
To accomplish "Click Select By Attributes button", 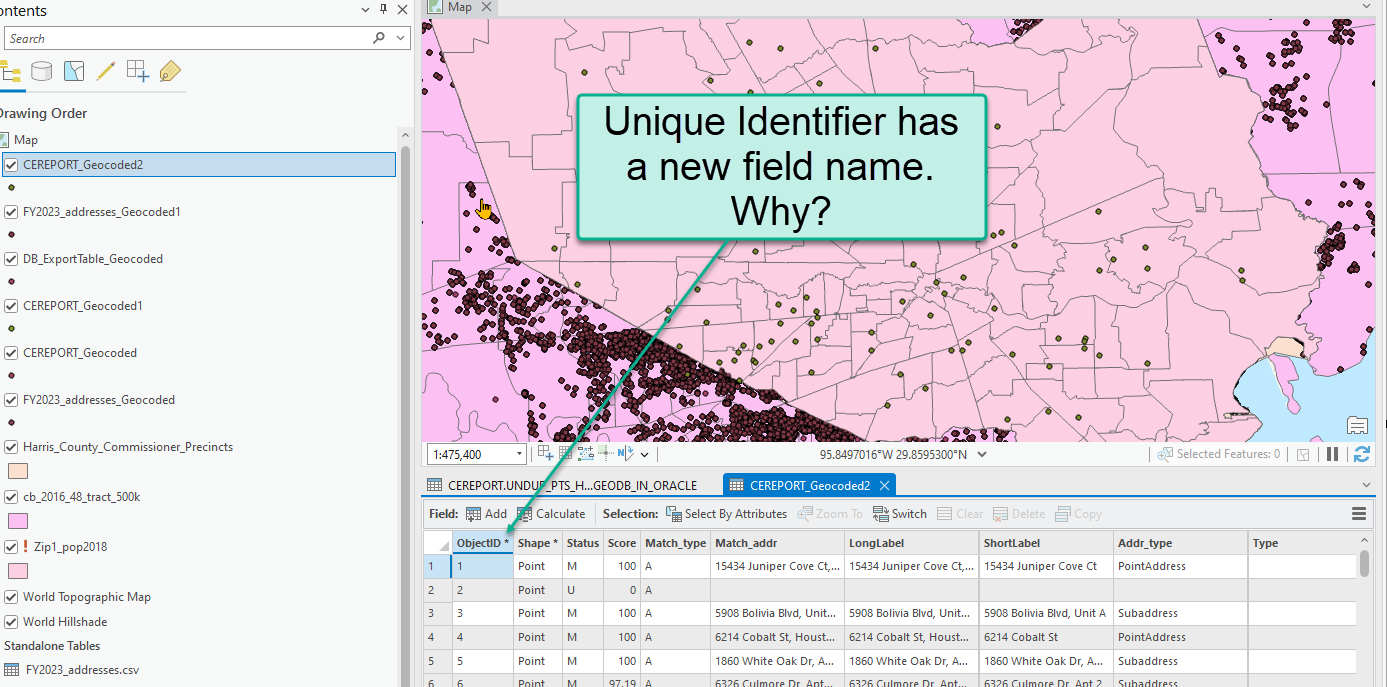I will (726, 514).
